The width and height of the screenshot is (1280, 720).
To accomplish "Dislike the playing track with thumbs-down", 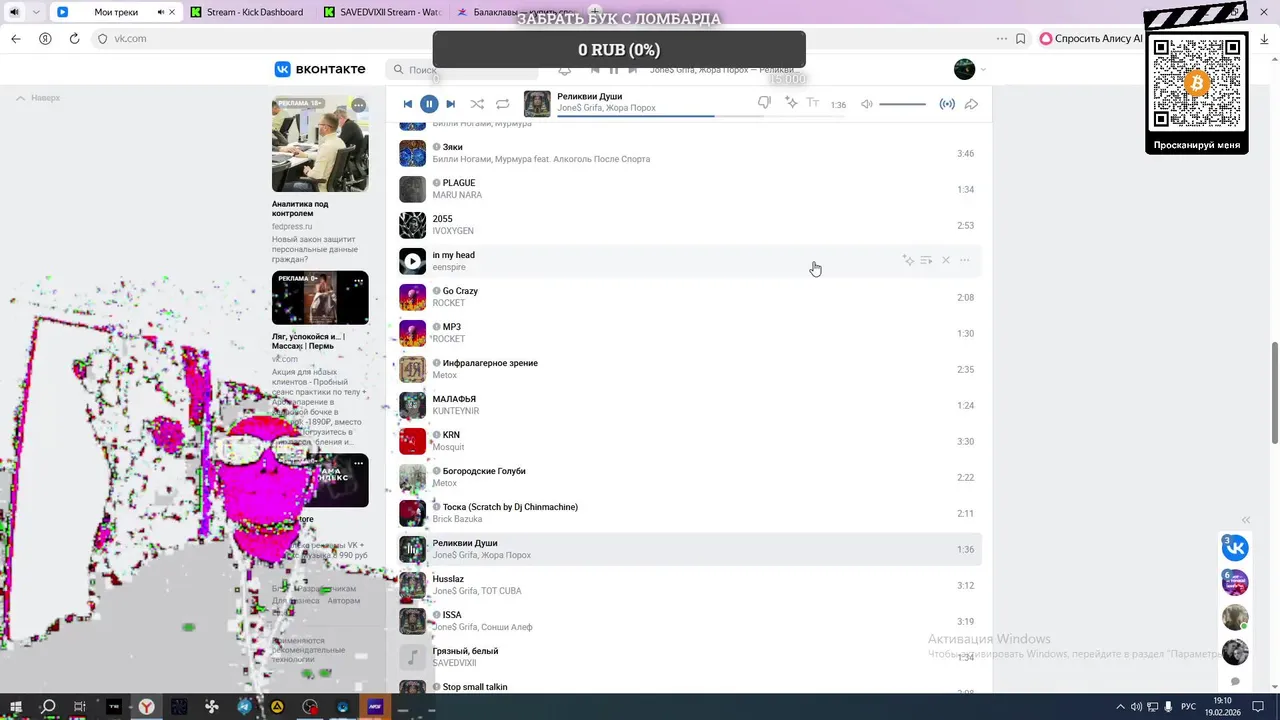I will [x=764, y=103].
